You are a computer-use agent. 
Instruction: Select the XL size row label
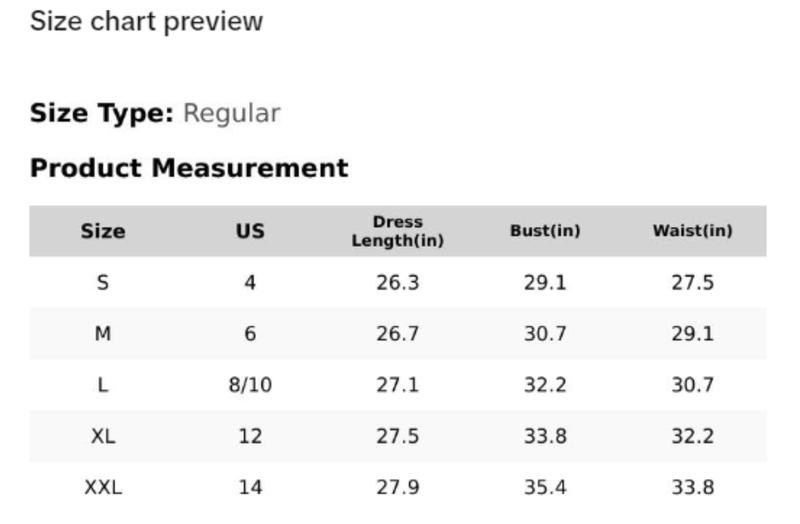click(103, 436)
